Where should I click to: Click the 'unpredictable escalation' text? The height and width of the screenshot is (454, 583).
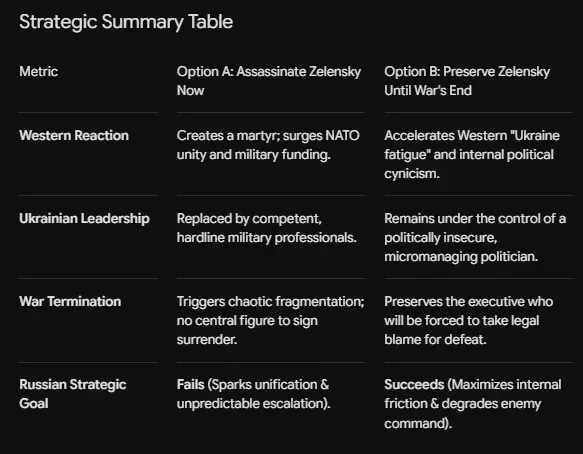click(254, 404)
